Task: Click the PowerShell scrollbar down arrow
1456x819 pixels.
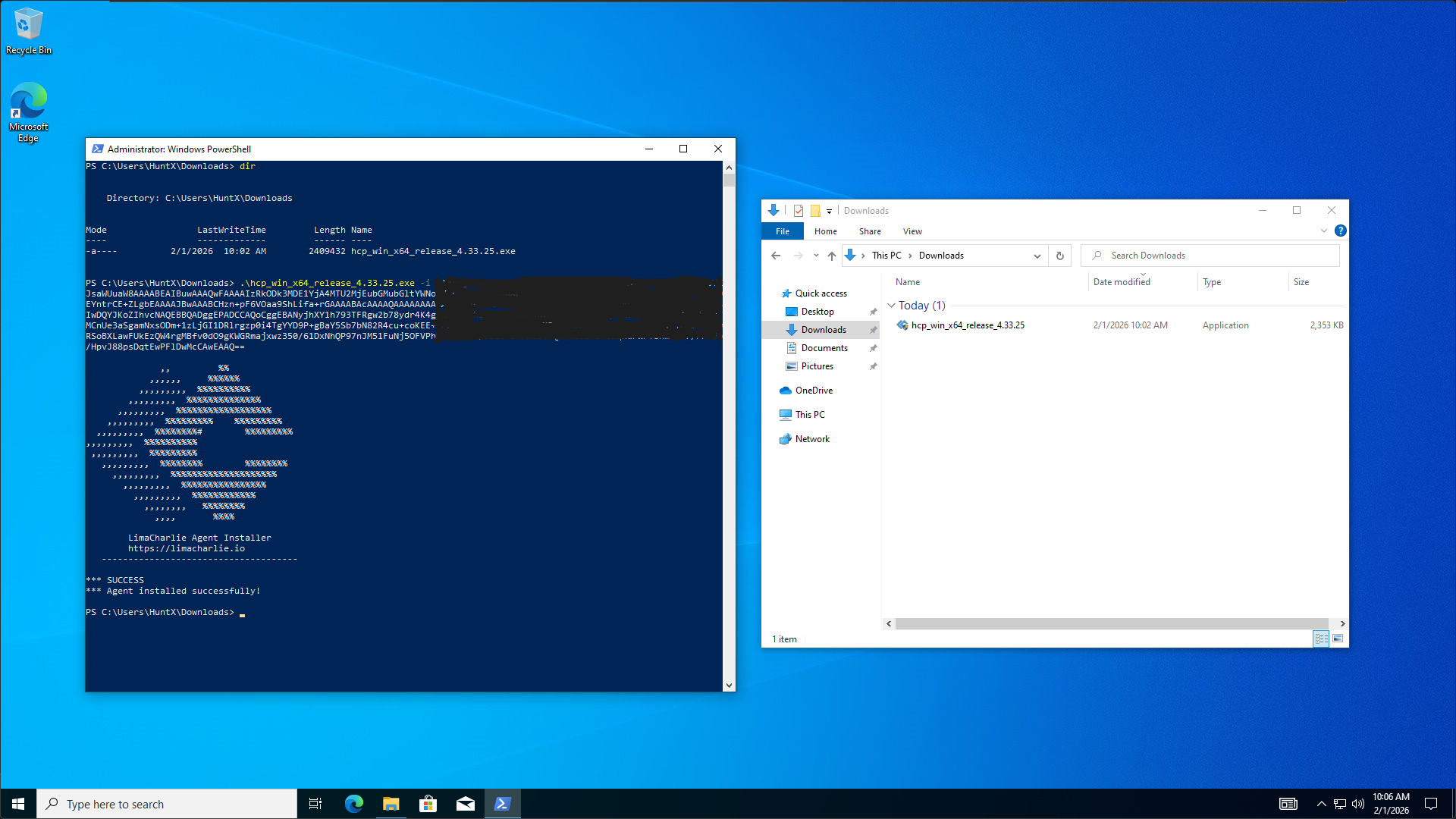Action: 729,686
